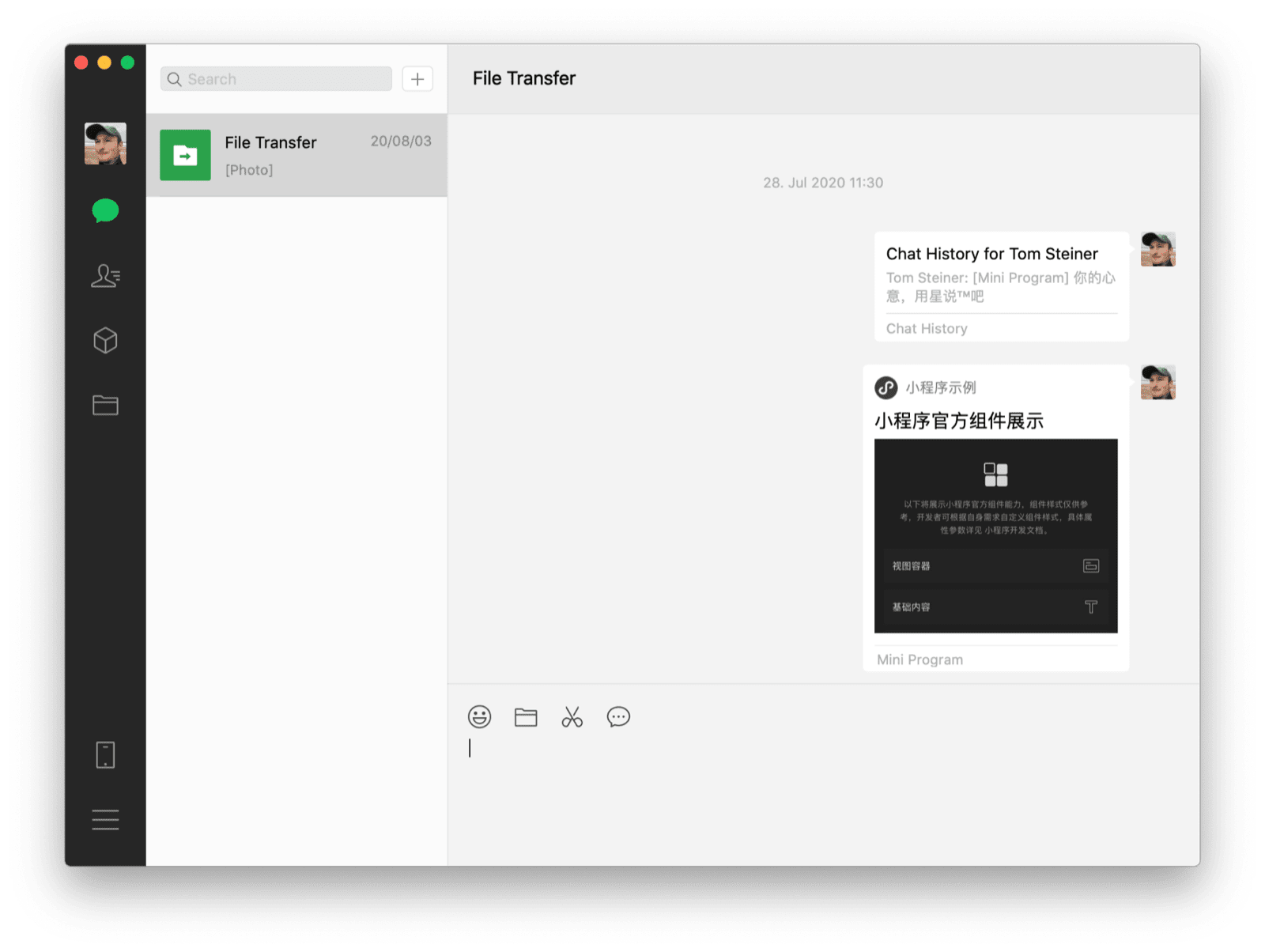
Task: Open the emoji picker
Action: (479, 717)
